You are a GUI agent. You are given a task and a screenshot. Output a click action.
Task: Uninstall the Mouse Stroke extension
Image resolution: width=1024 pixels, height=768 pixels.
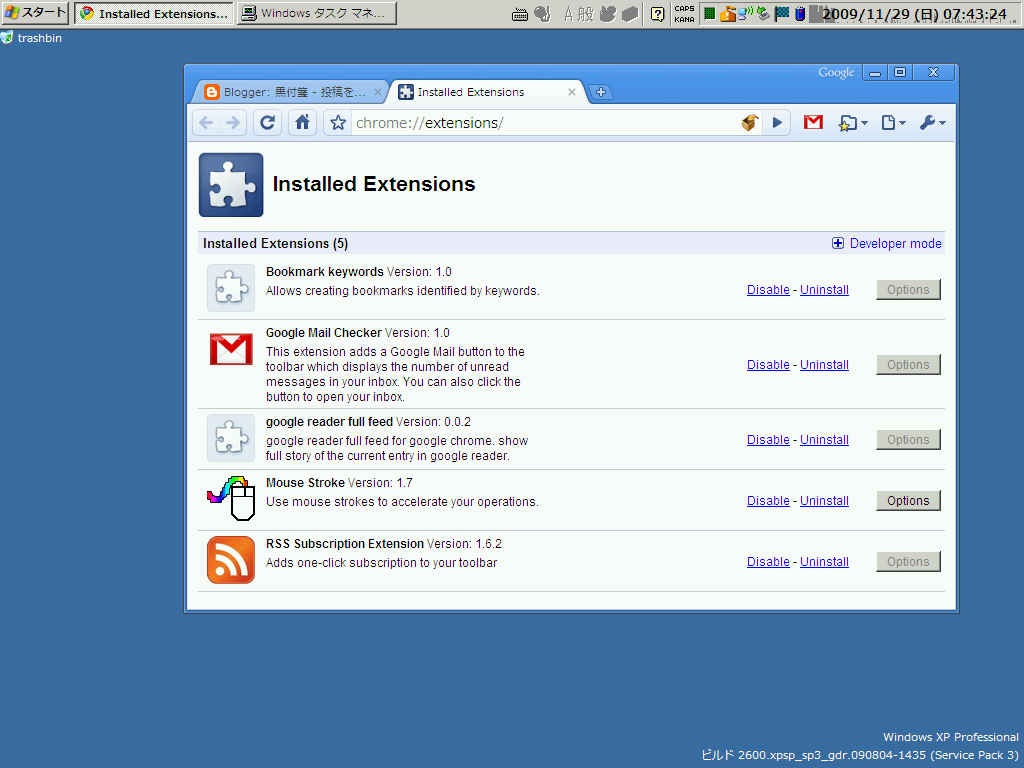click(x=824, y=501)
